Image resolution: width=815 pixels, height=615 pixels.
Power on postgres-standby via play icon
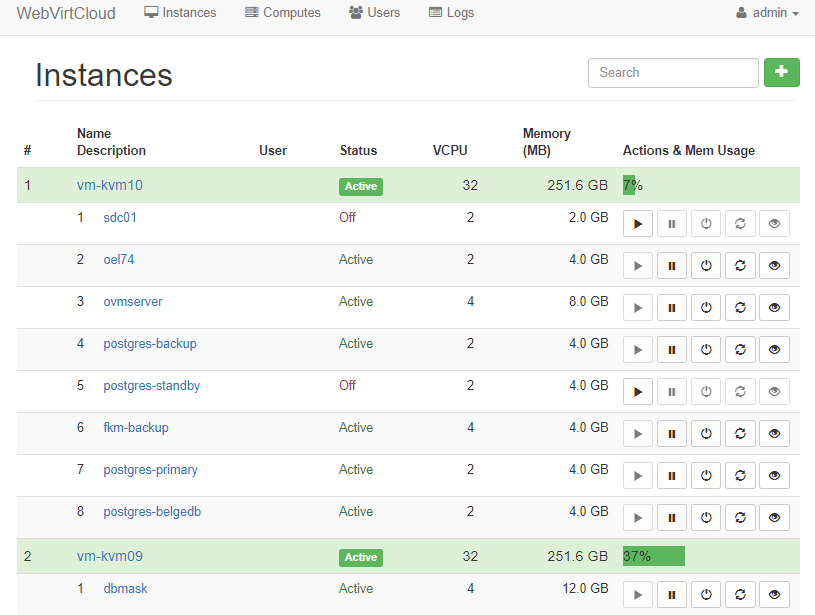pyautogui.click(x=637, y=391)
